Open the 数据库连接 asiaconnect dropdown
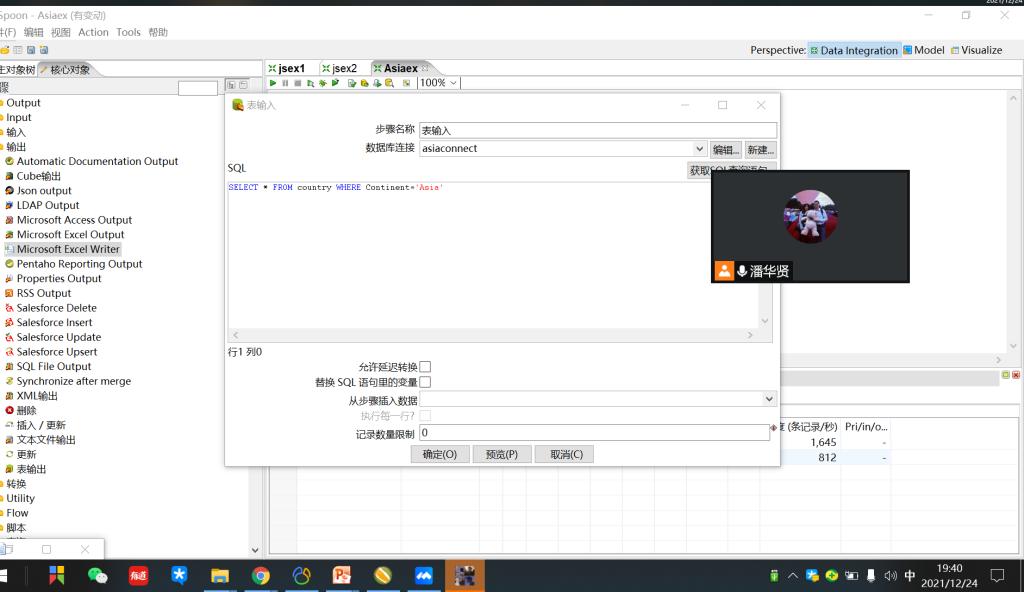Screen dimensions: 1024x592 (699, 148)
